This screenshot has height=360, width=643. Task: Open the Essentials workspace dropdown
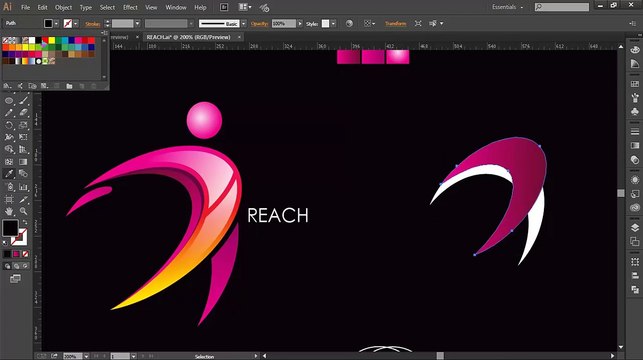pos(507,7)
